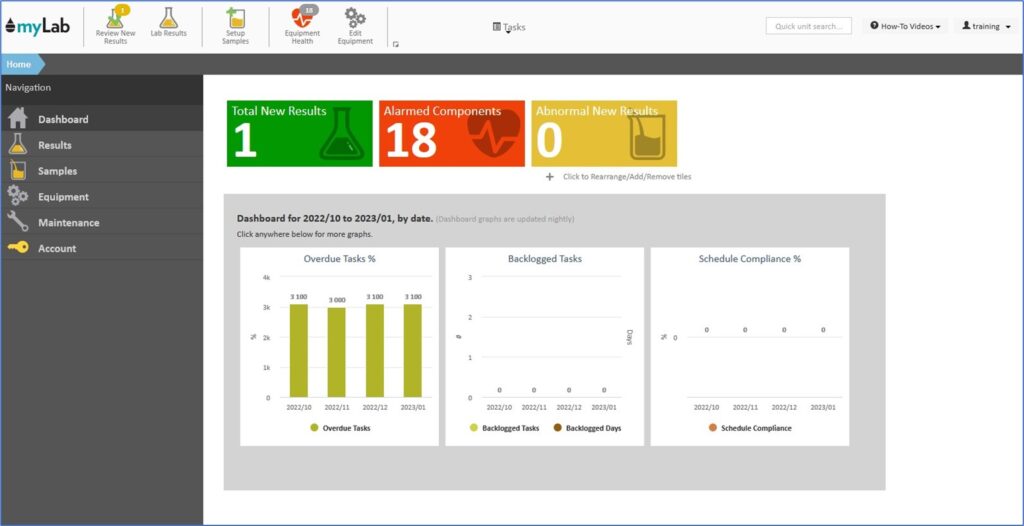The image size is (1024, 526).
Task: Click the Quick unit search field
Action: 808,26
